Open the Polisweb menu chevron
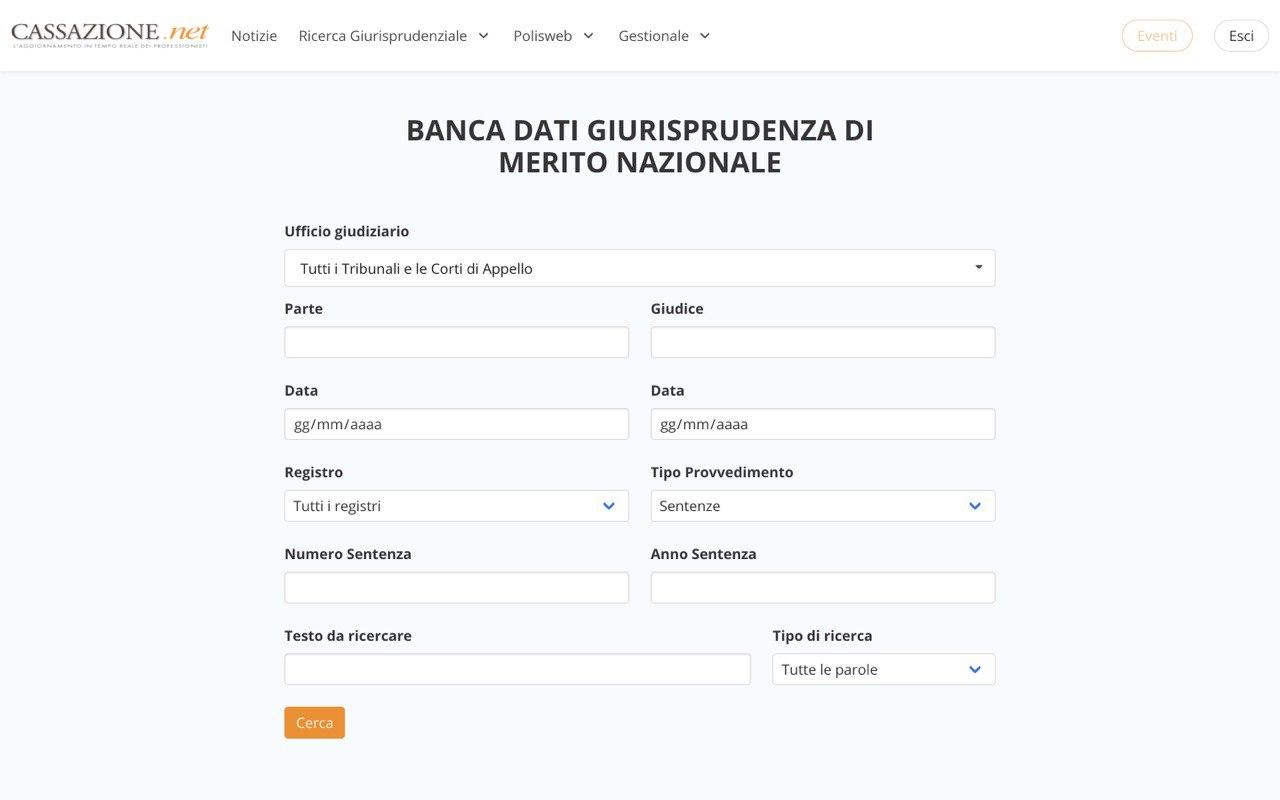 (589, 36)
